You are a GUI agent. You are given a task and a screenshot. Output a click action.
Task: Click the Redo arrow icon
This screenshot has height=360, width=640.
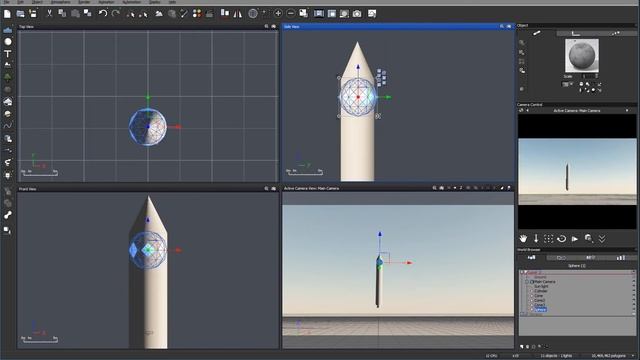point(116,13)
